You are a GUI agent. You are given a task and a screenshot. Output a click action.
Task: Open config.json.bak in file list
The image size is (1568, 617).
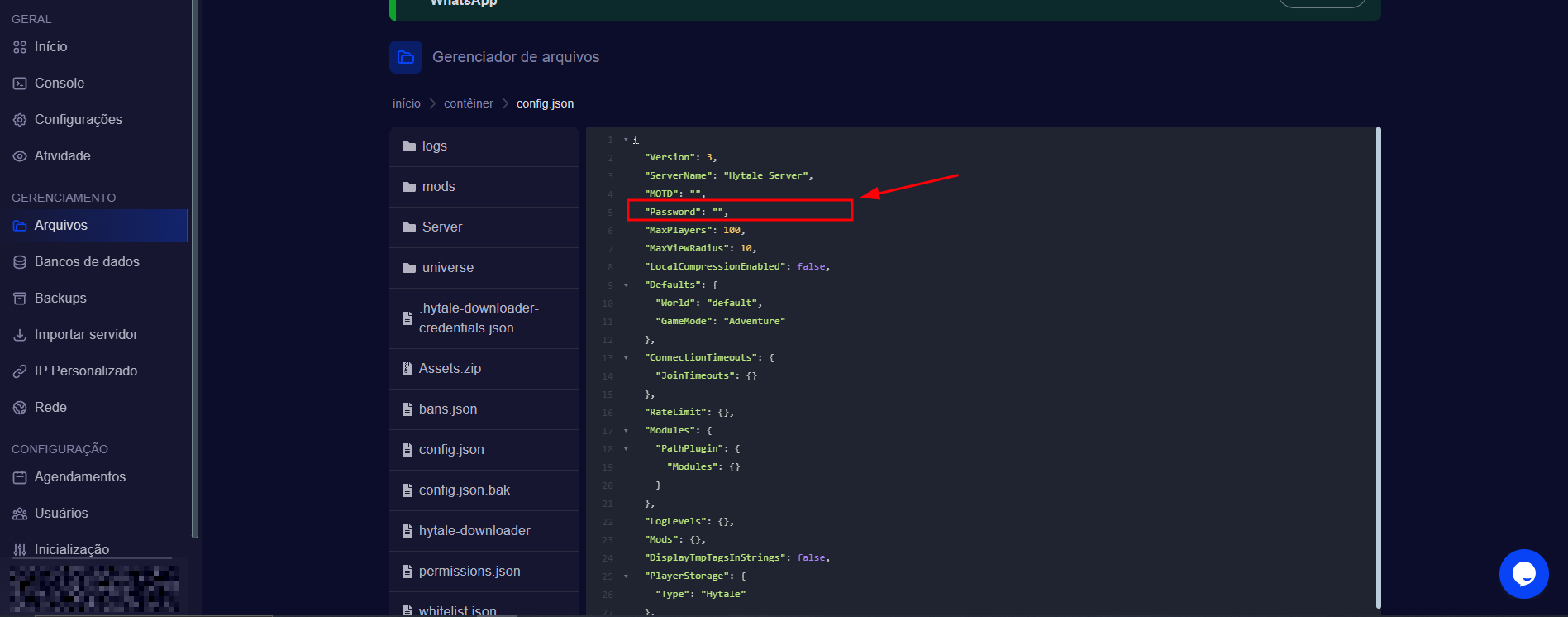coord(464,490)
